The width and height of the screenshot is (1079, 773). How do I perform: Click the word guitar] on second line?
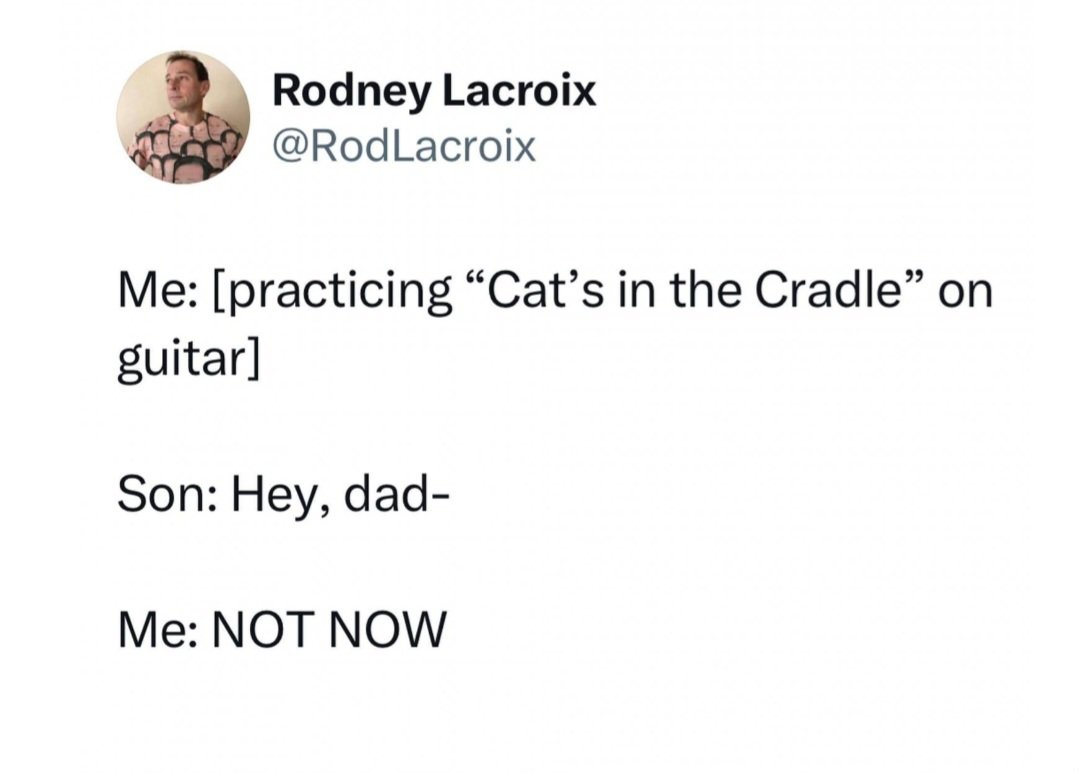[189, 360]
